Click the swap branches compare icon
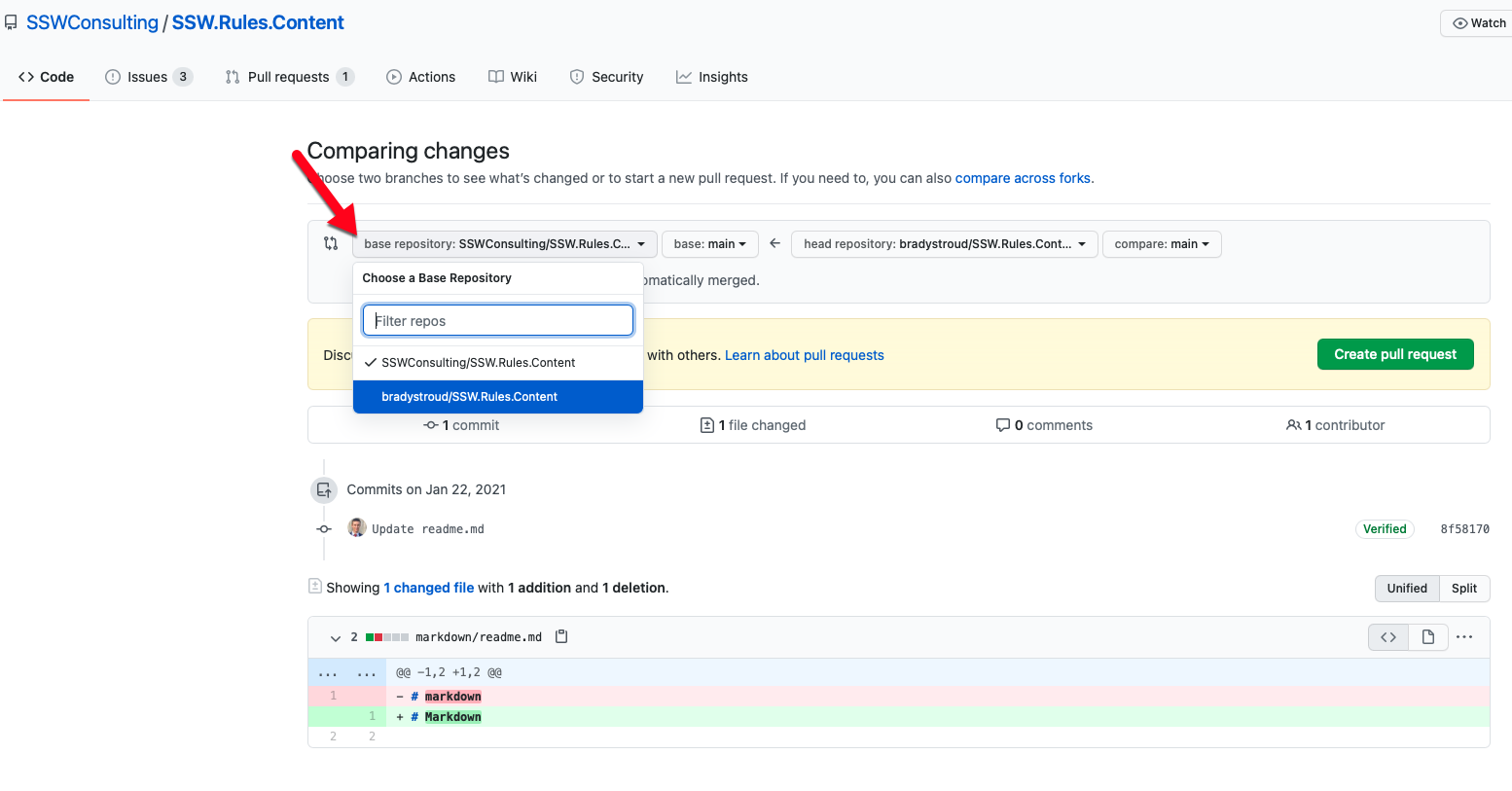This screenshot has width=1512, height=791. click(331, 243)
